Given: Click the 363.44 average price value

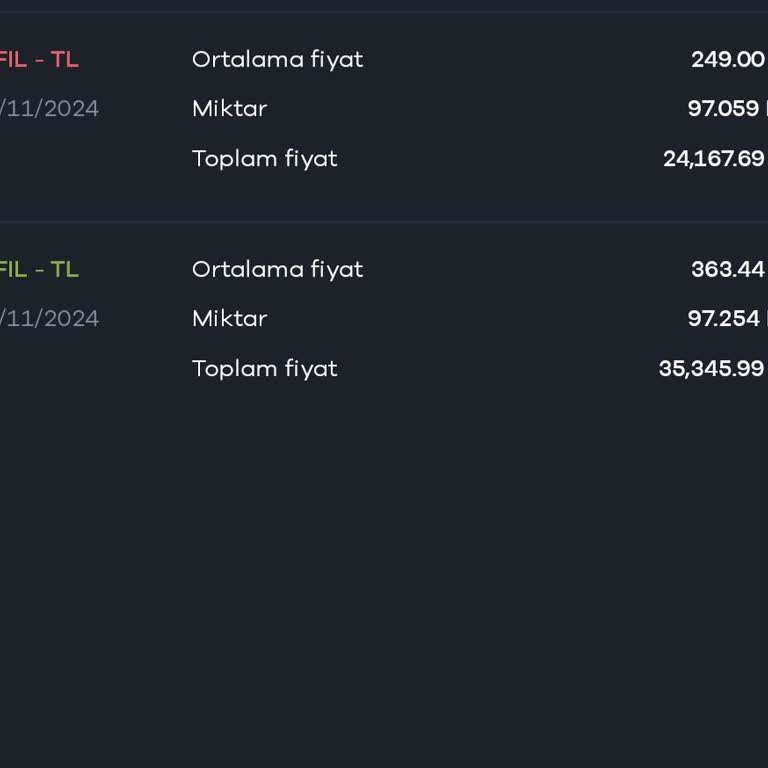Looking at the screenshot, I should (x=727, y=270).
